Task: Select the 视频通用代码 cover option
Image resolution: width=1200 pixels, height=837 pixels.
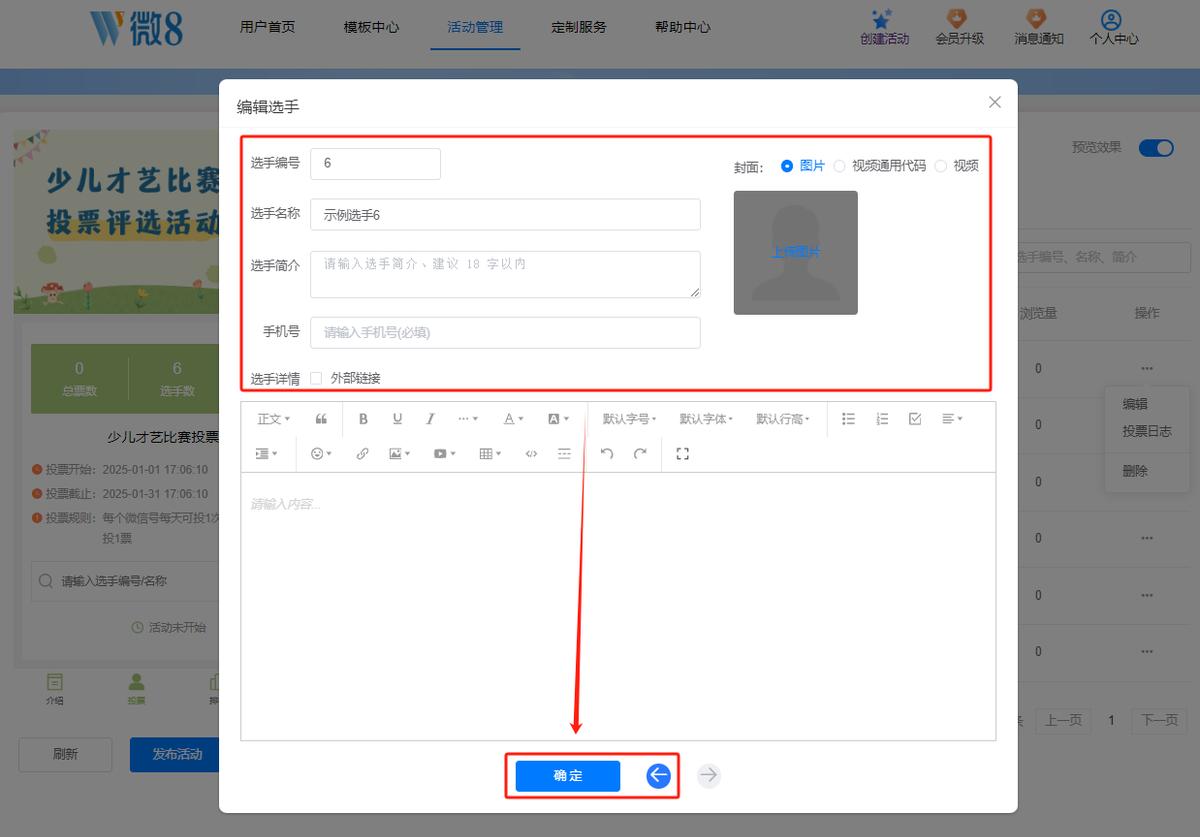Action: click(880, 166)
